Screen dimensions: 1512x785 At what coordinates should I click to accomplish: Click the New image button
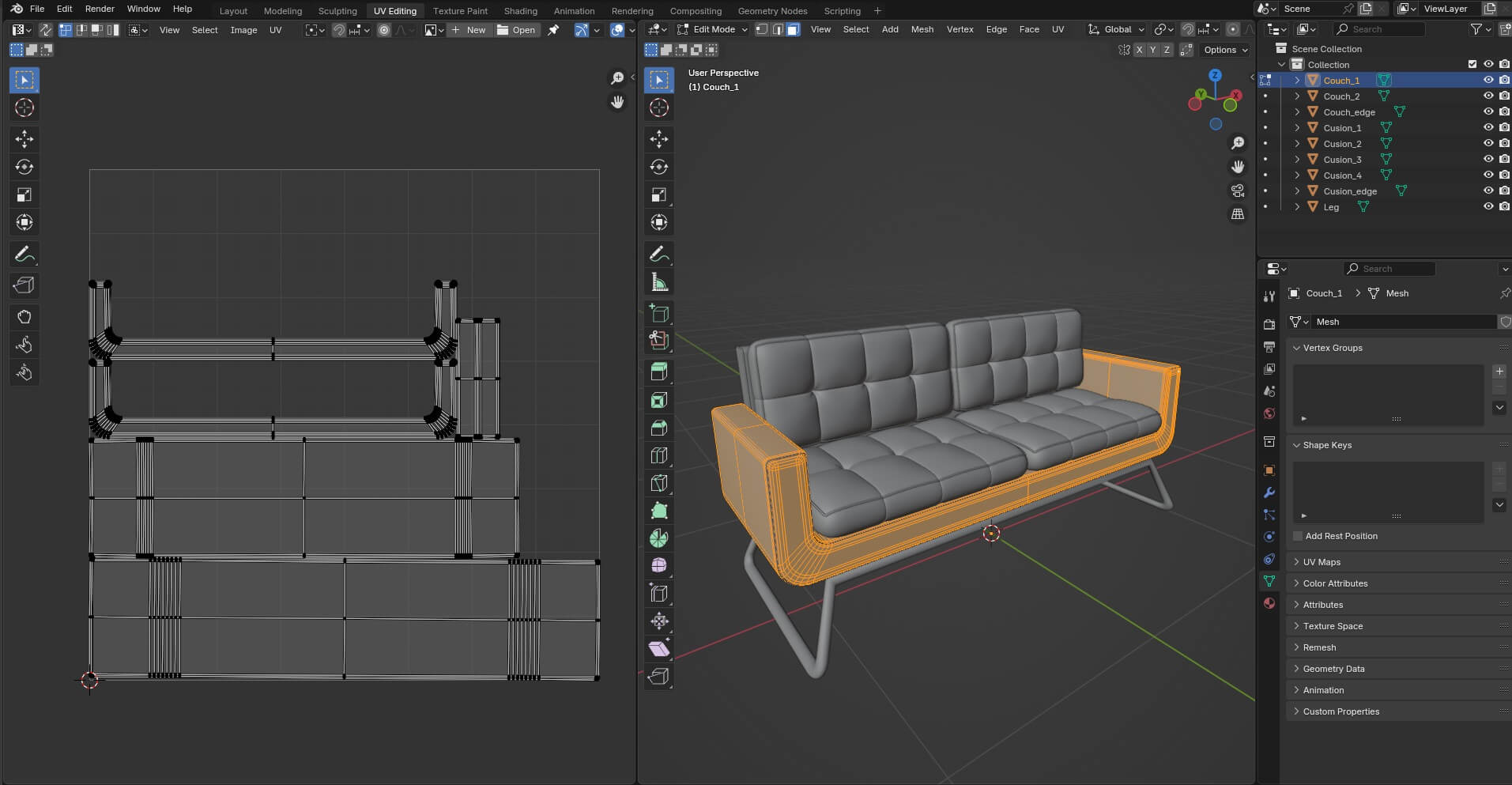click(469, 30)
